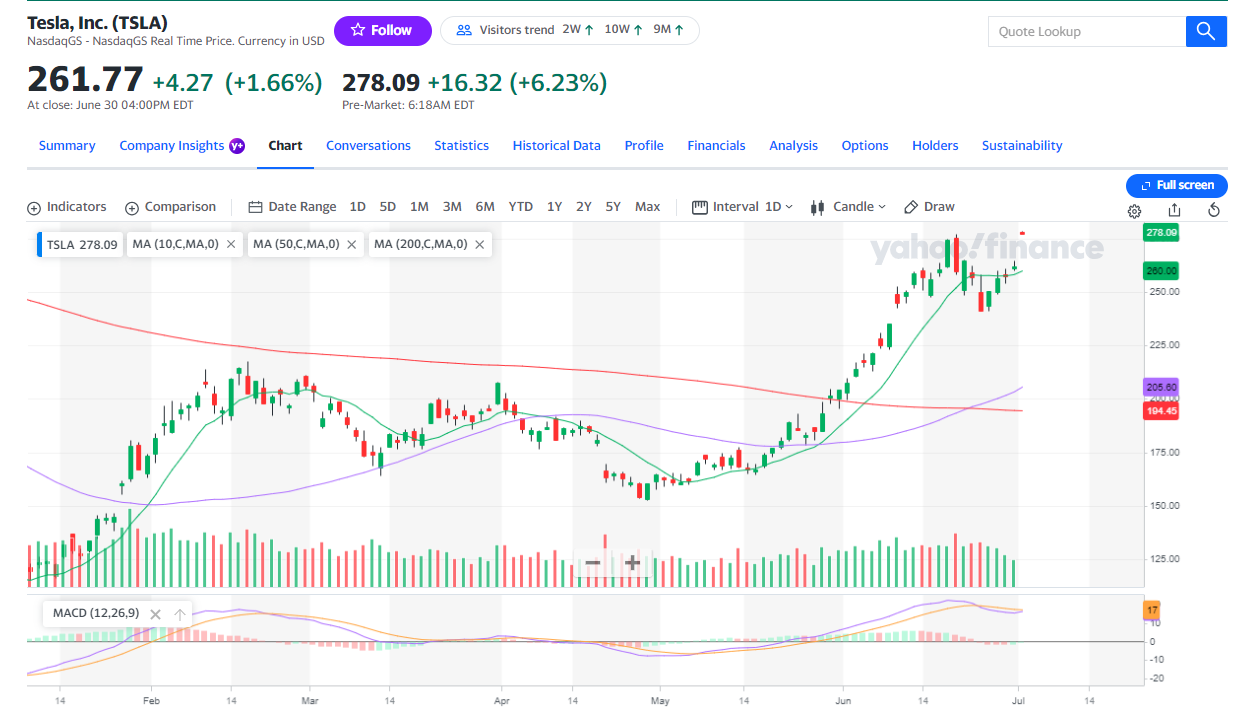
Task: View the Options tab
Action: click(x=865, y=146)
